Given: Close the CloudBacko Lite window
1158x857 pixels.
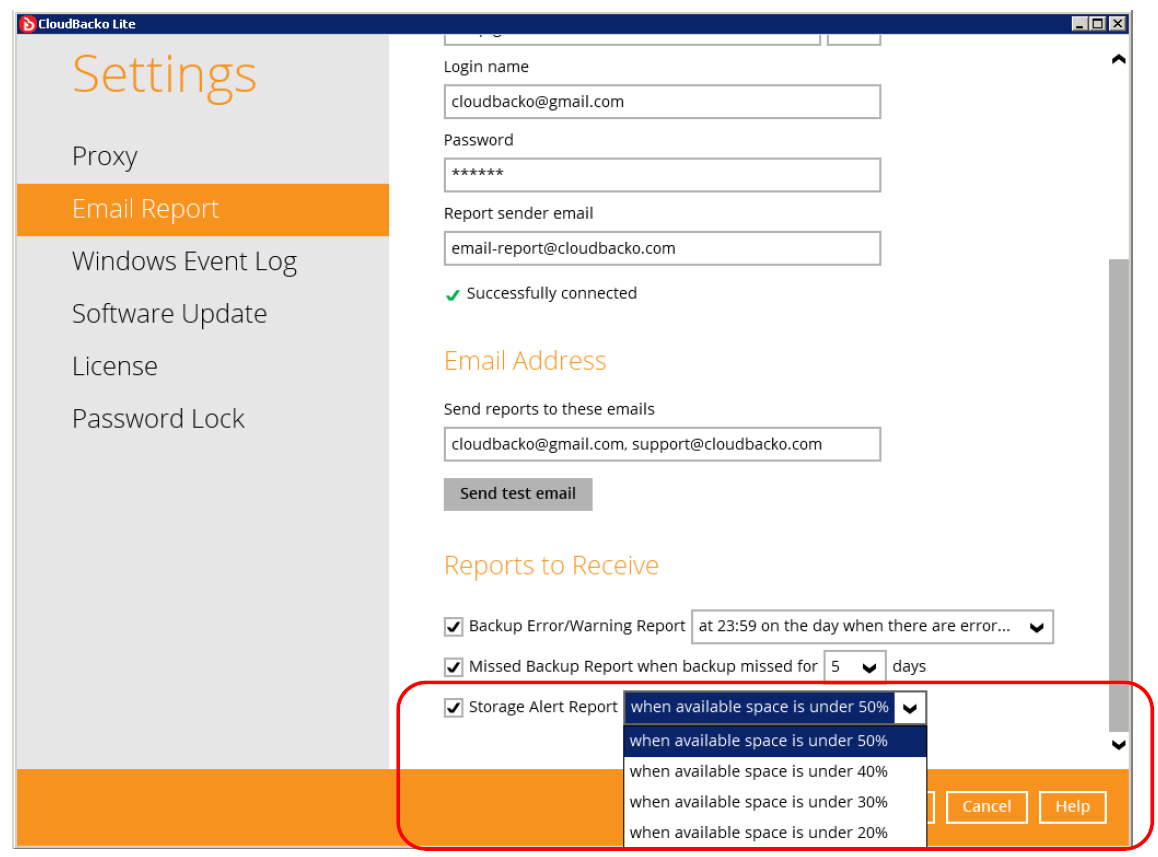Looking at the screenshot, I should click(x=1117, y=24).
